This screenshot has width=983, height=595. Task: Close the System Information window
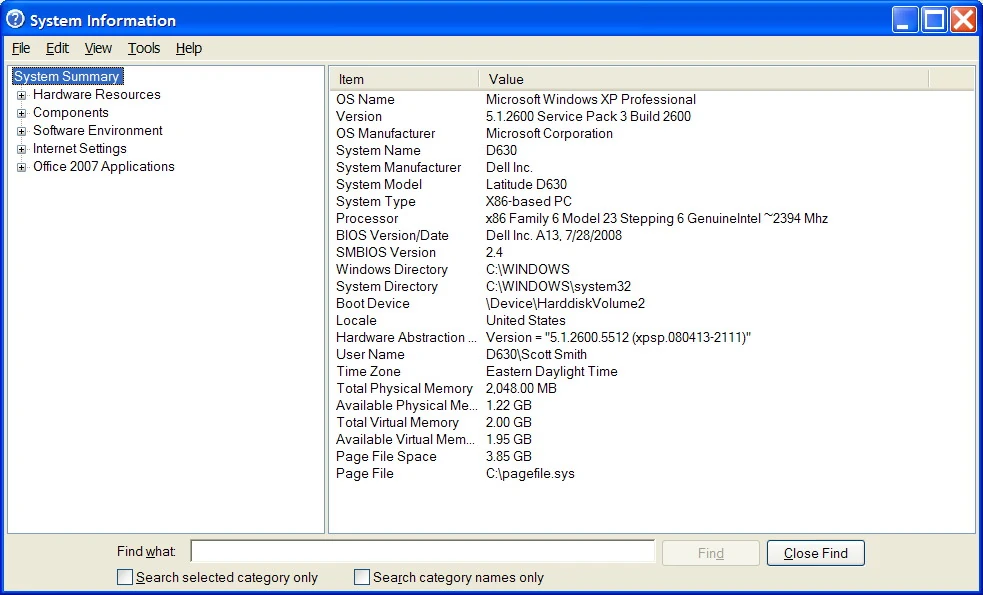tap(963, 20)
